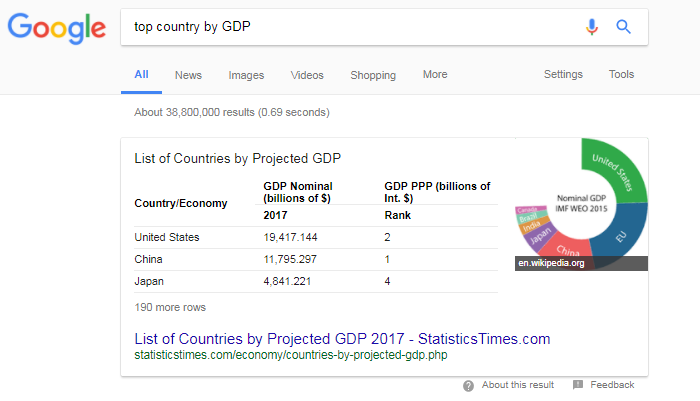
Task: Open the Tools filter options
Action: [621, 74]
